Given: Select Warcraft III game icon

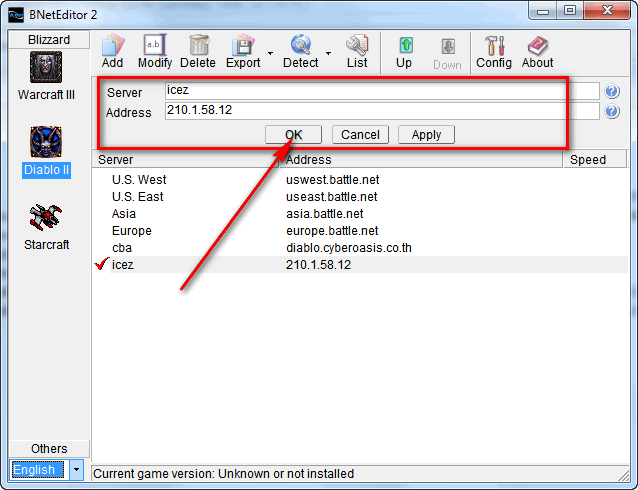Looking at the screenshot, I should (x=46, y=67).
